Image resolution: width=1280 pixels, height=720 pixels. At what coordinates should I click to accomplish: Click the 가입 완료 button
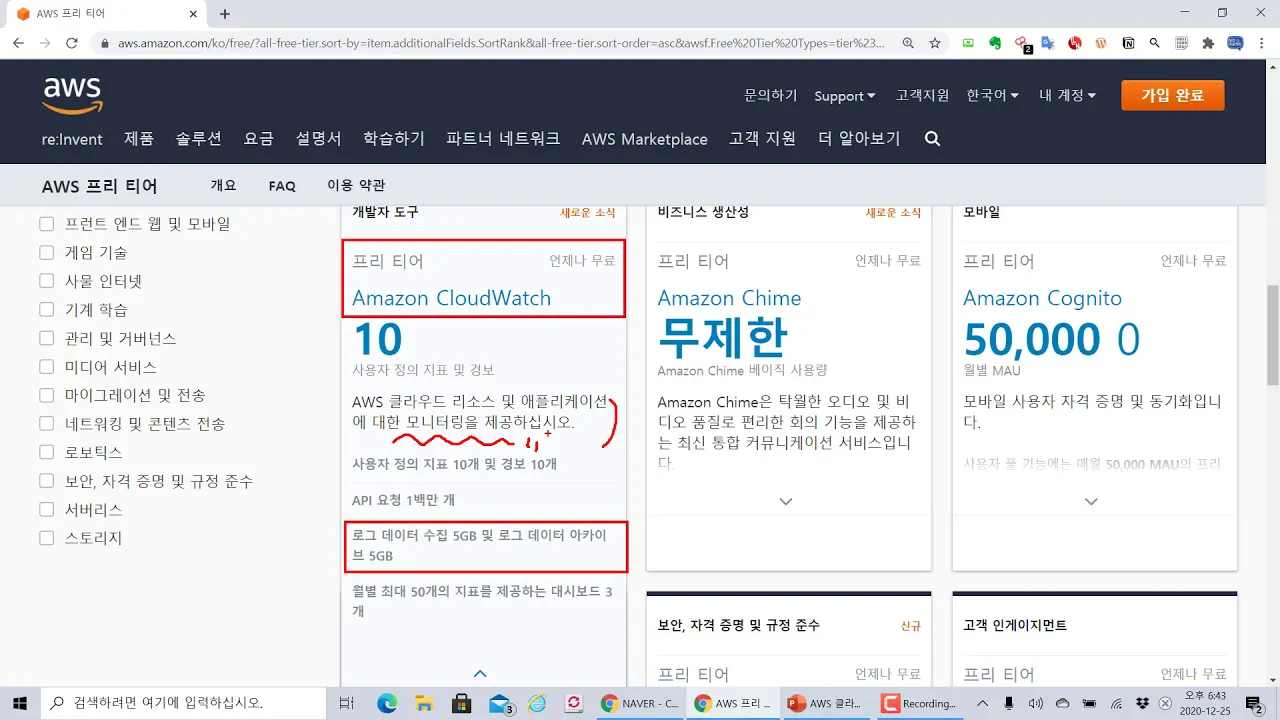[x=1173, y=96]
